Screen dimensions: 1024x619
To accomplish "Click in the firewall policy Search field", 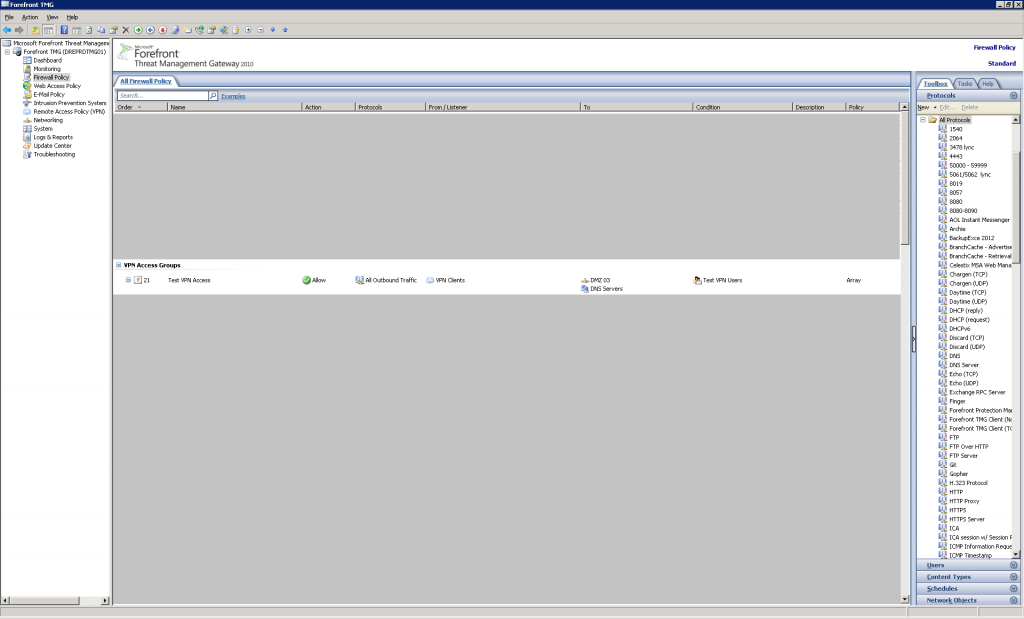I will point(163,96).
